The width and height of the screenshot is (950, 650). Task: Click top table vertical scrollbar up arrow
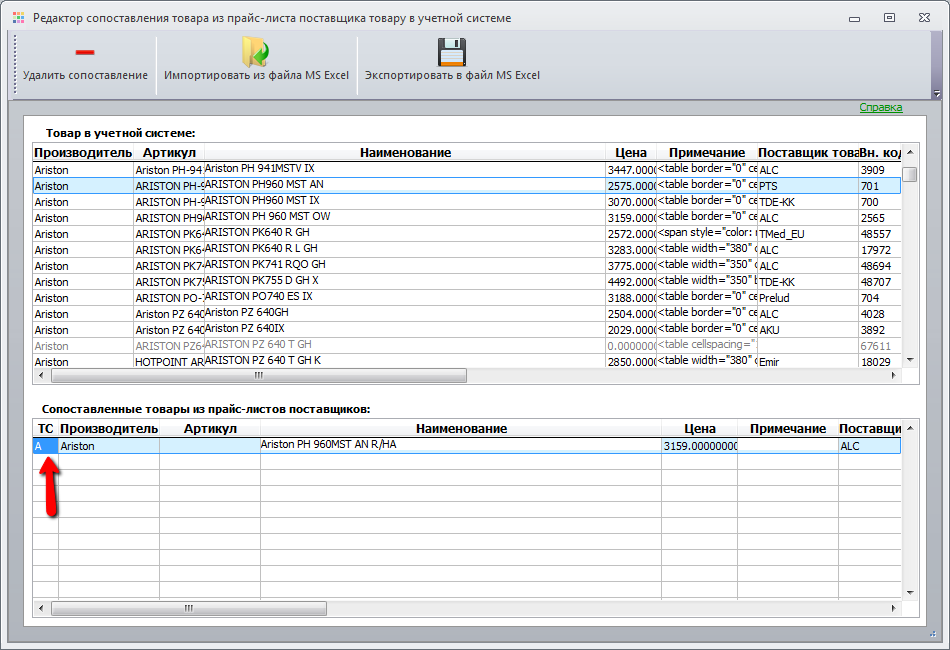coord(910,152)
